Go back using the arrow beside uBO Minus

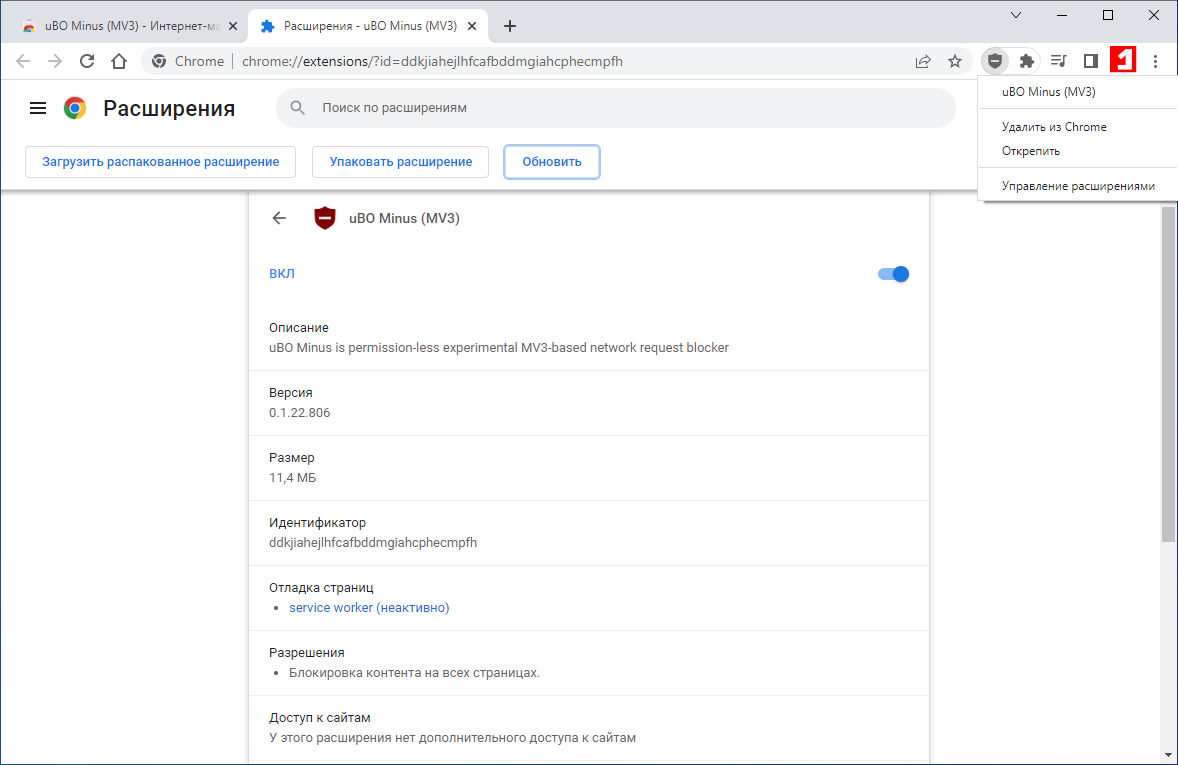(x=279, y=218)
